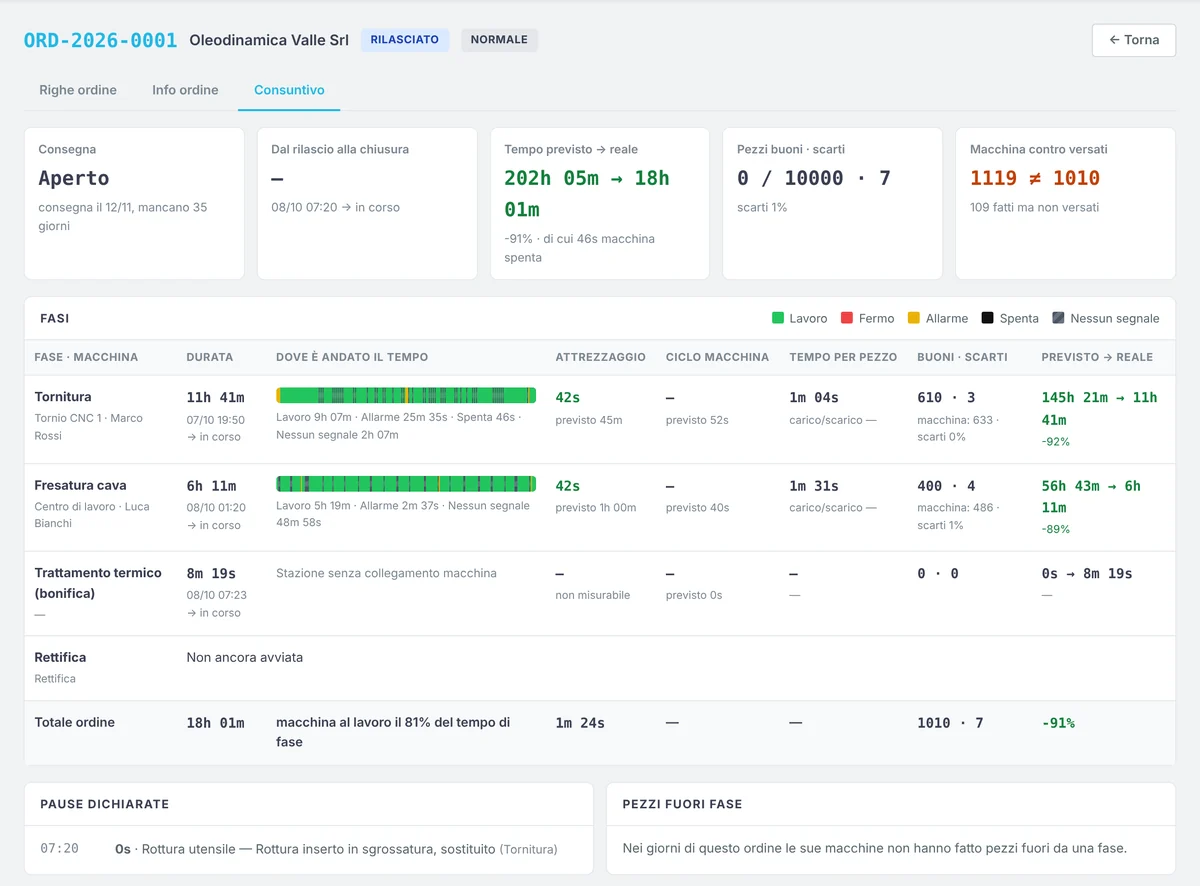Click the 1119 ≠ 1010 machine count value
The height and width of the screenshot is (886, 1200).
[1035, 178]
